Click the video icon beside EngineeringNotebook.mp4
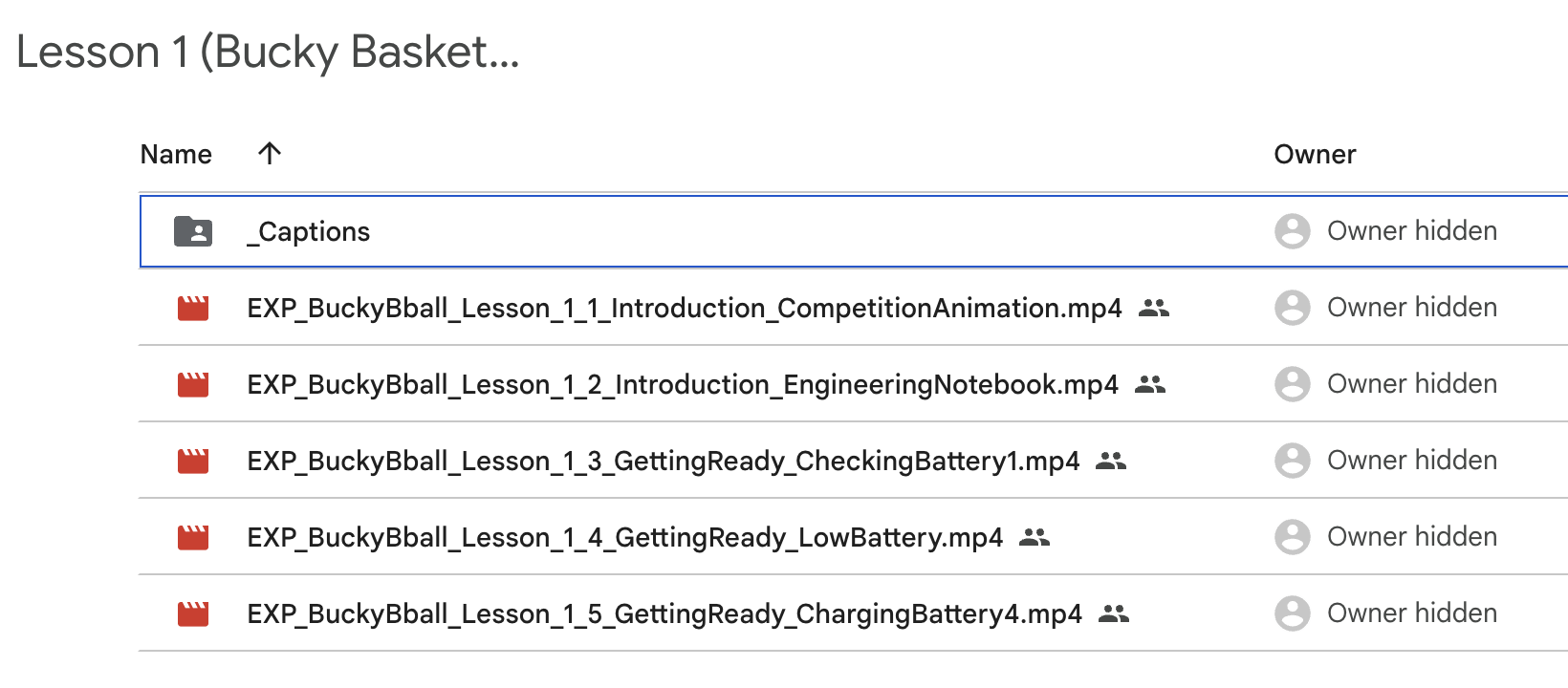 coord(193,384)
